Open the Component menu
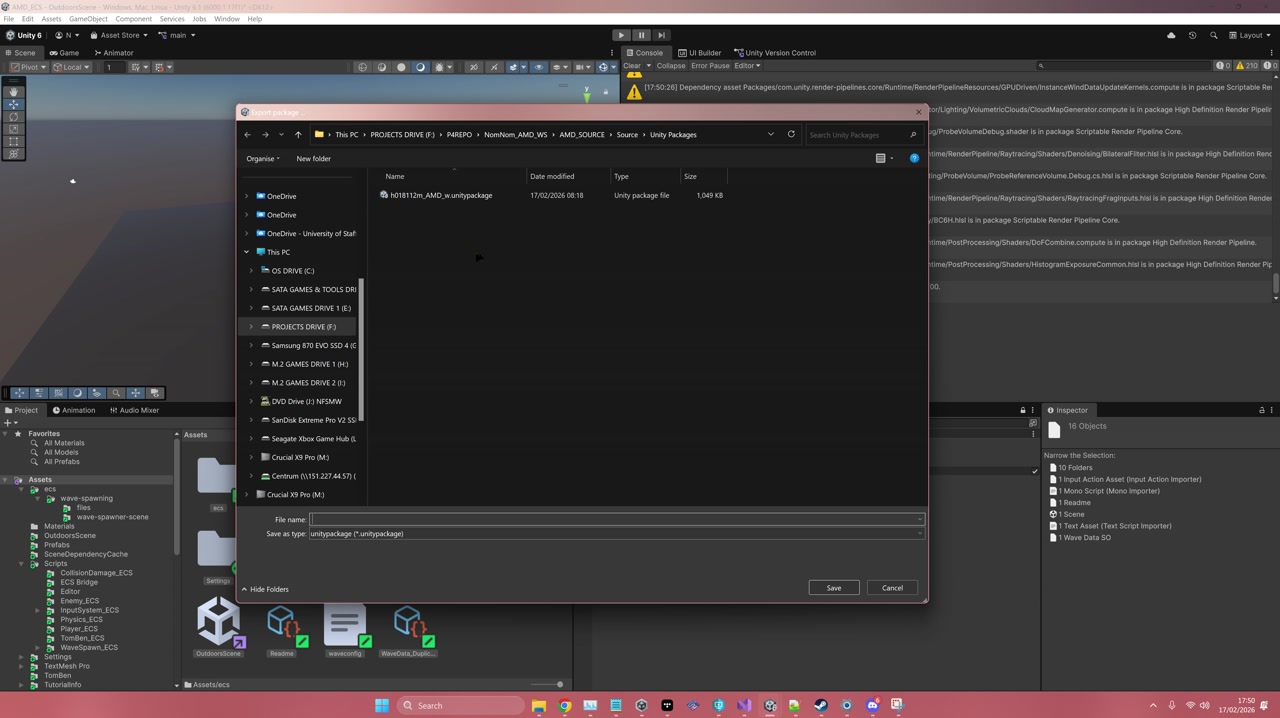Viewport: 1280px width, 718px height. [x=134, y=18]
